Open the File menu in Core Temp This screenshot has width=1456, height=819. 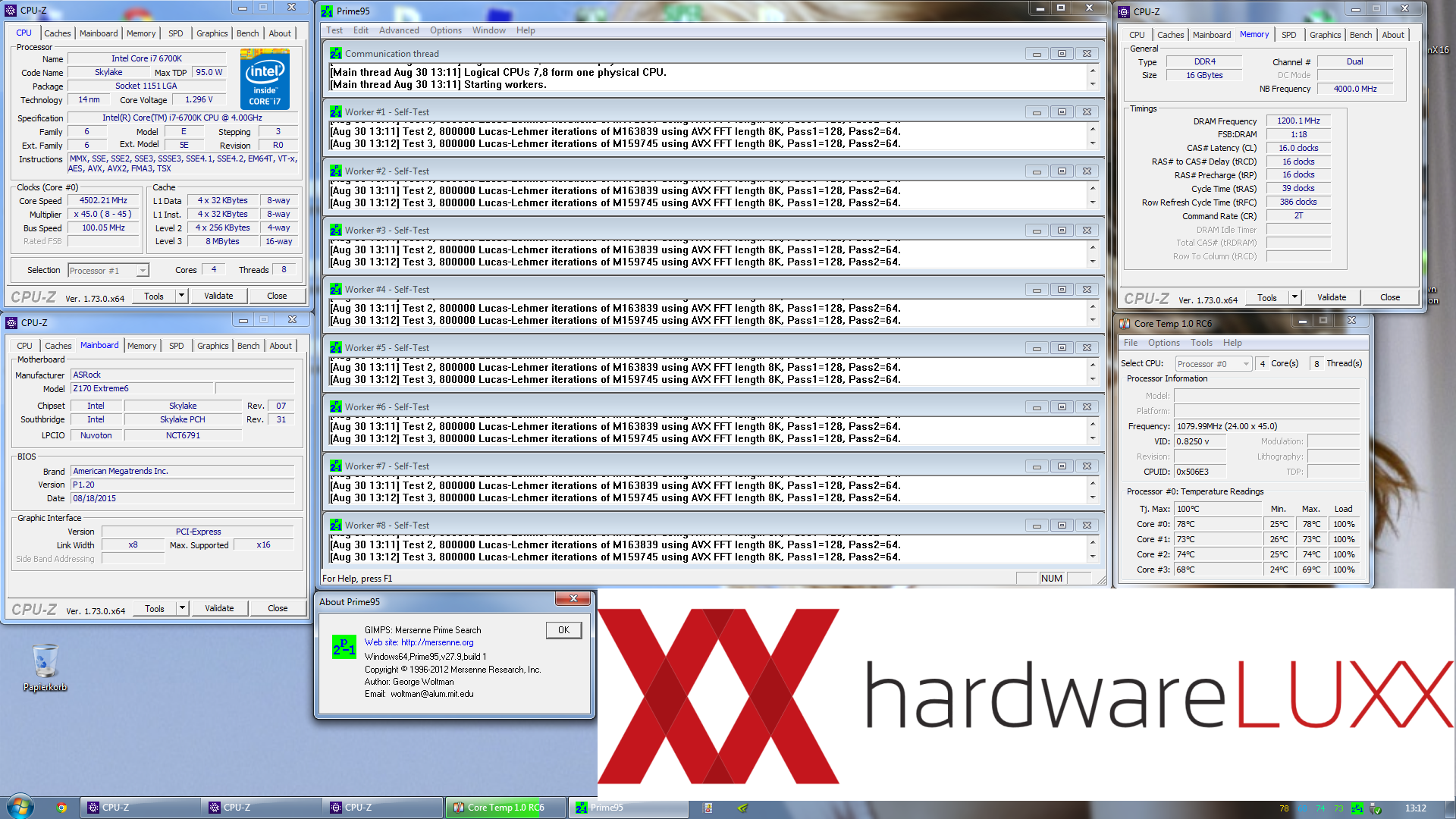(x=1131, y=343)
